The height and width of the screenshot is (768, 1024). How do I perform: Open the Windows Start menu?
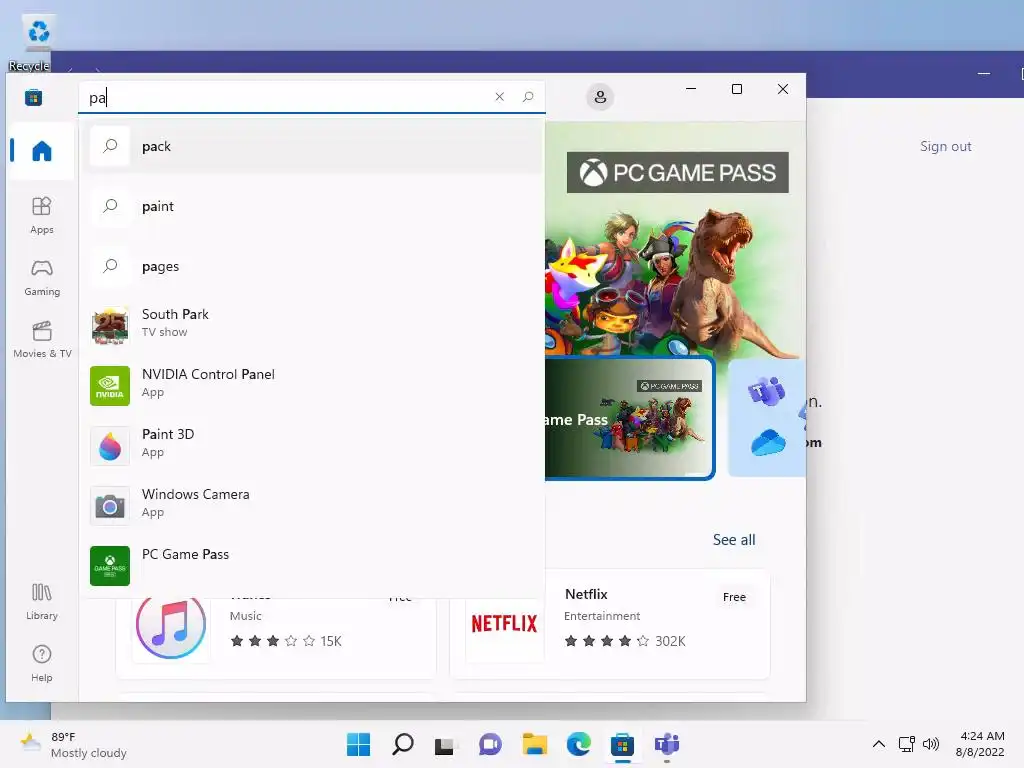(x=359, y=744)
